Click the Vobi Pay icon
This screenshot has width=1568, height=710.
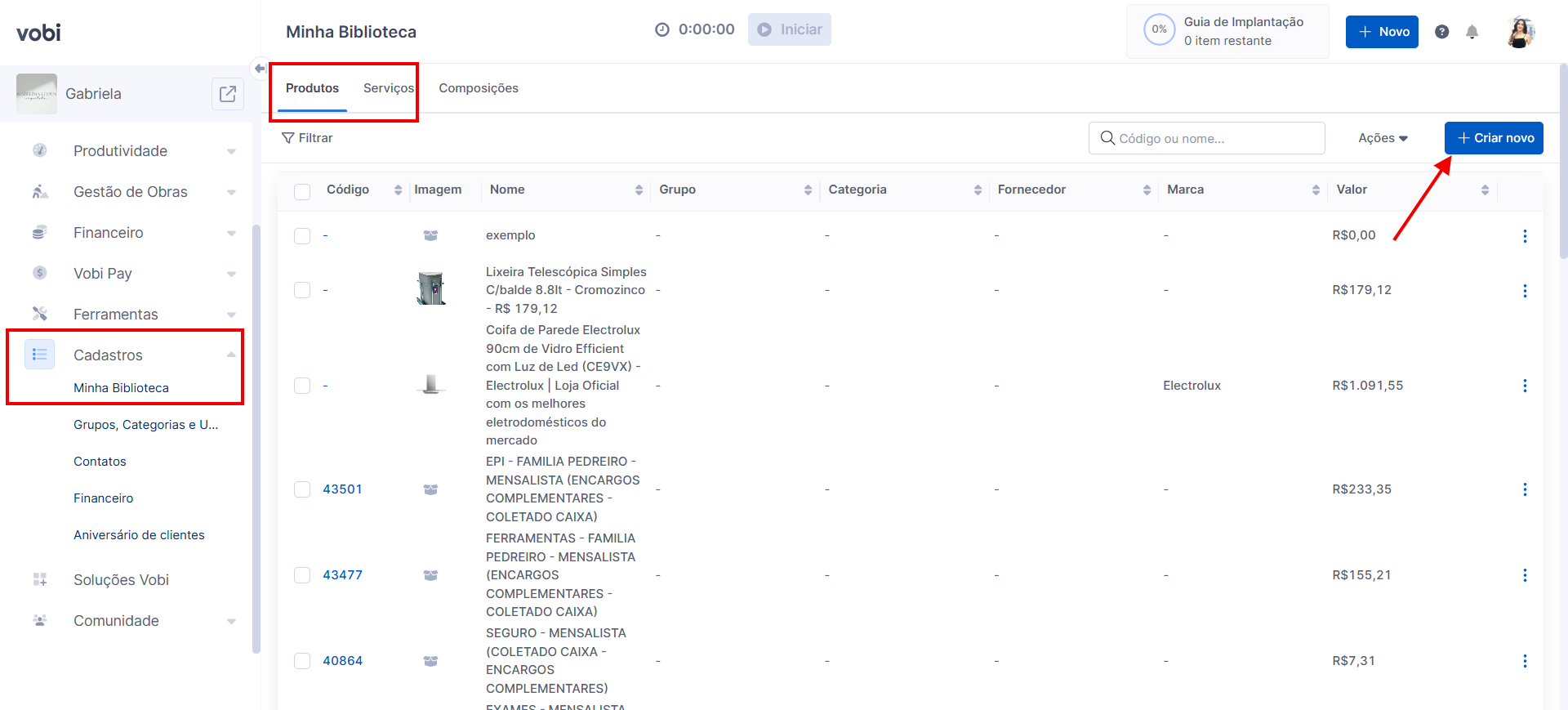coord(39,273)
